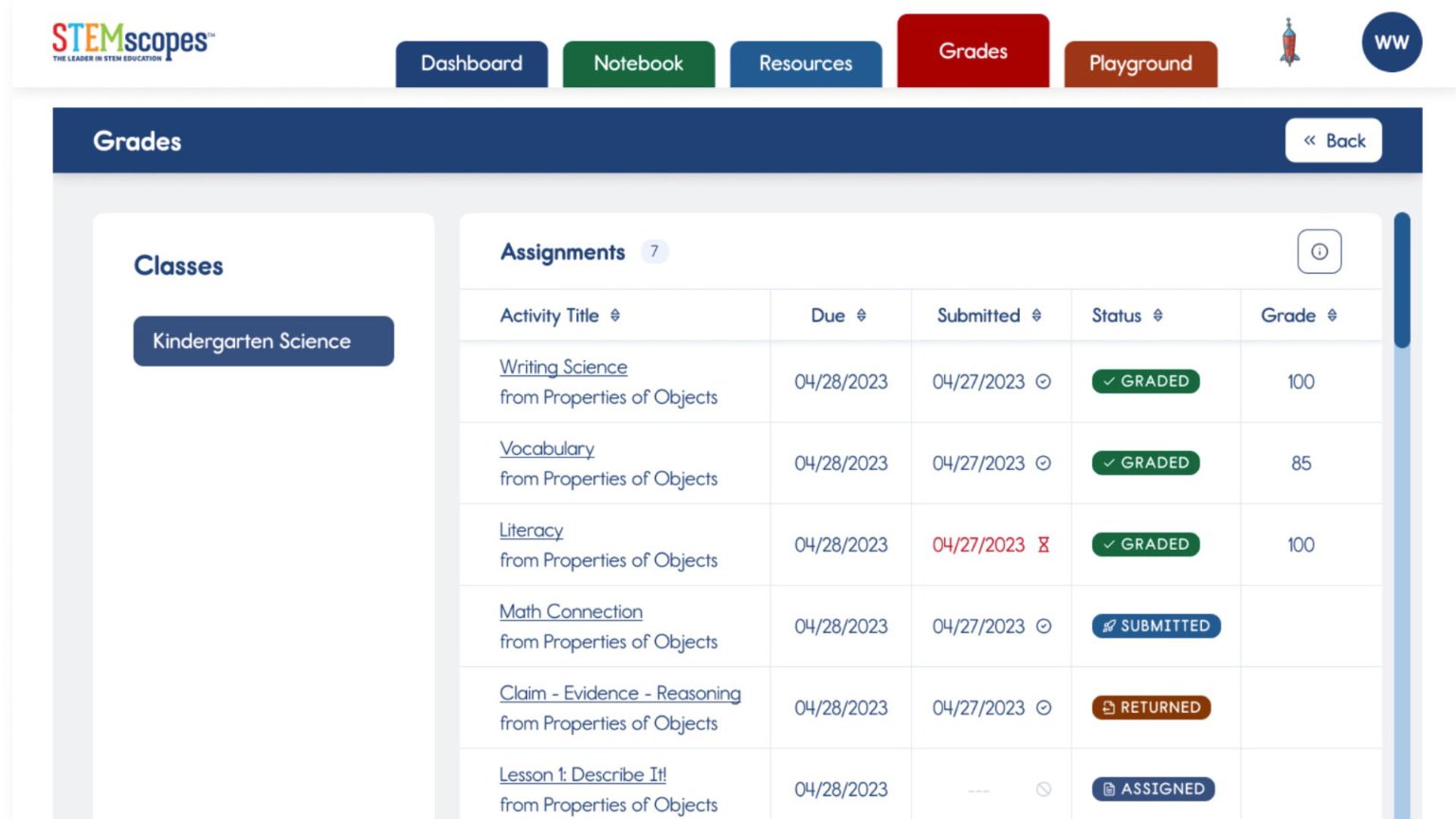Sort assignments by Due date
The height and width of the screenshot is (819, 1456).
[x=861, y=316]
